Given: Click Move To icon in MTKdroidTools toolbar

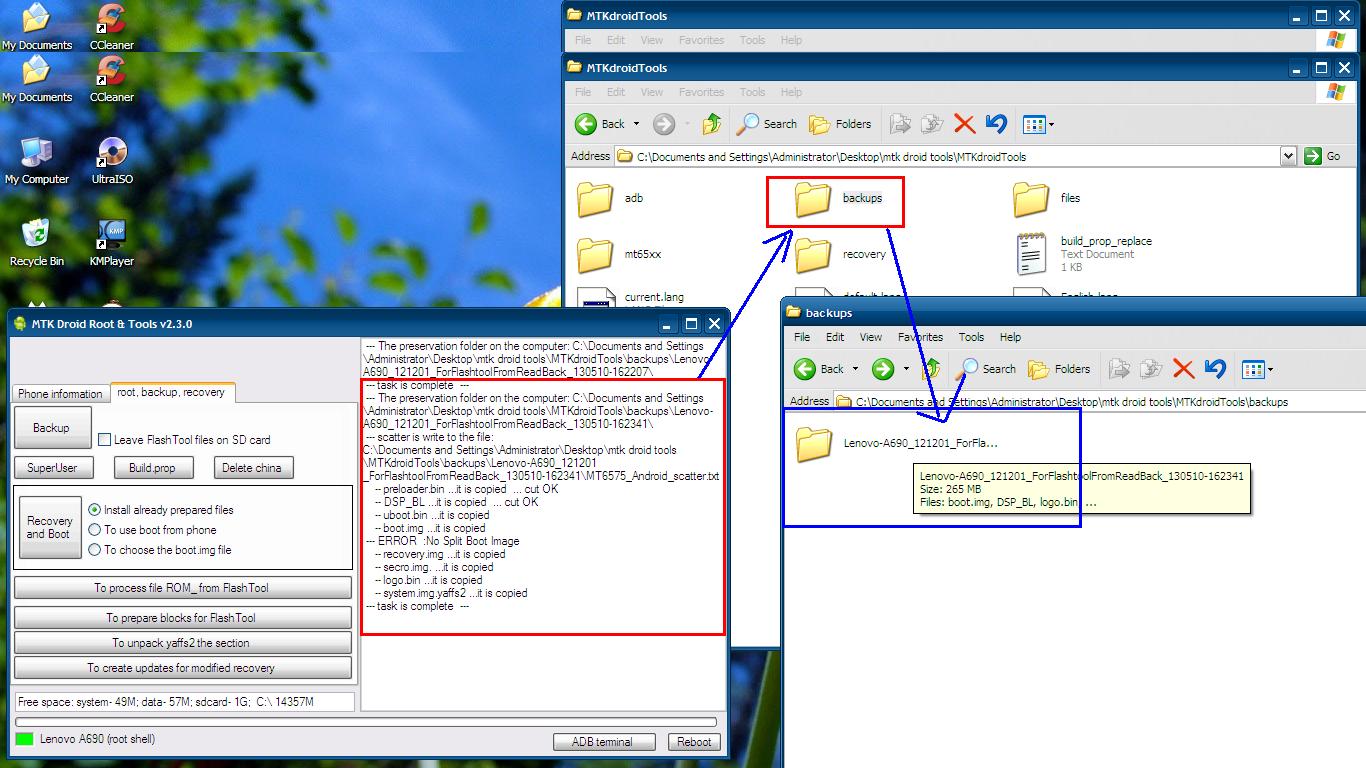Looking at the screenshot, I should [900, 124].
